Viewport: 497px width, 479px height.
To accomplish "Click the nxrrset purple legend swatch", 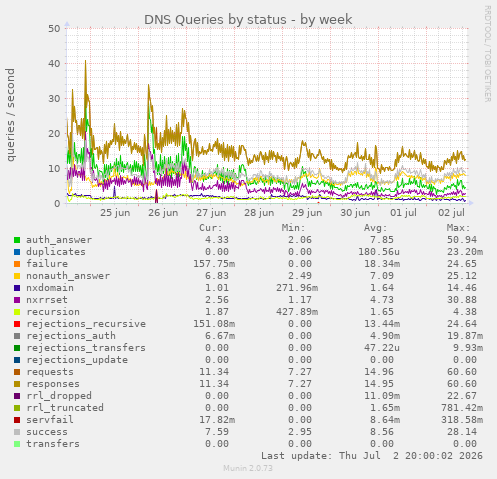I will pyautogui.click(x=17, y=300).
